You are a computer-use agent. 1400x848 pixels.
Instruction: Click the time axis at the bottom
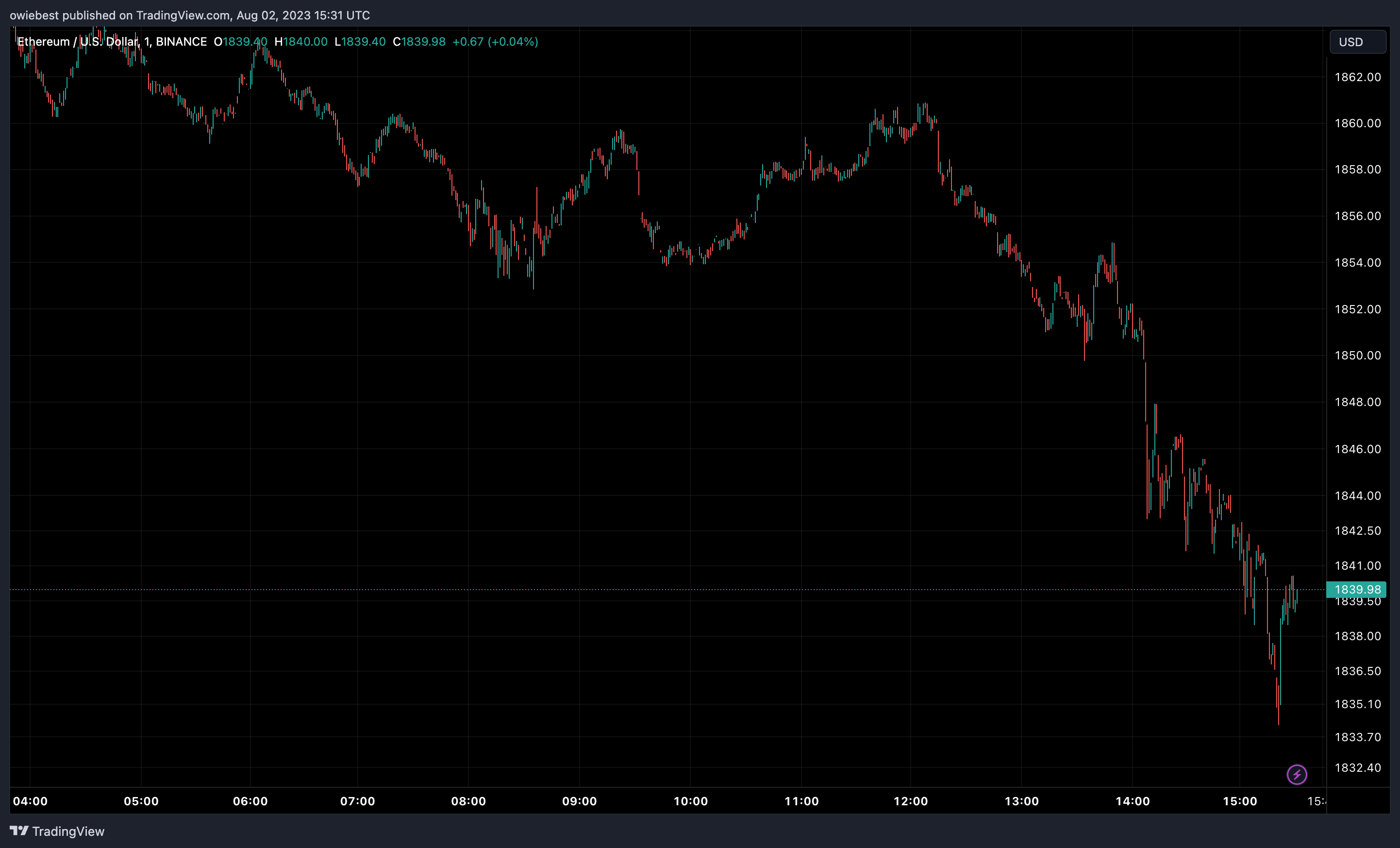click(x=682, y=801)
